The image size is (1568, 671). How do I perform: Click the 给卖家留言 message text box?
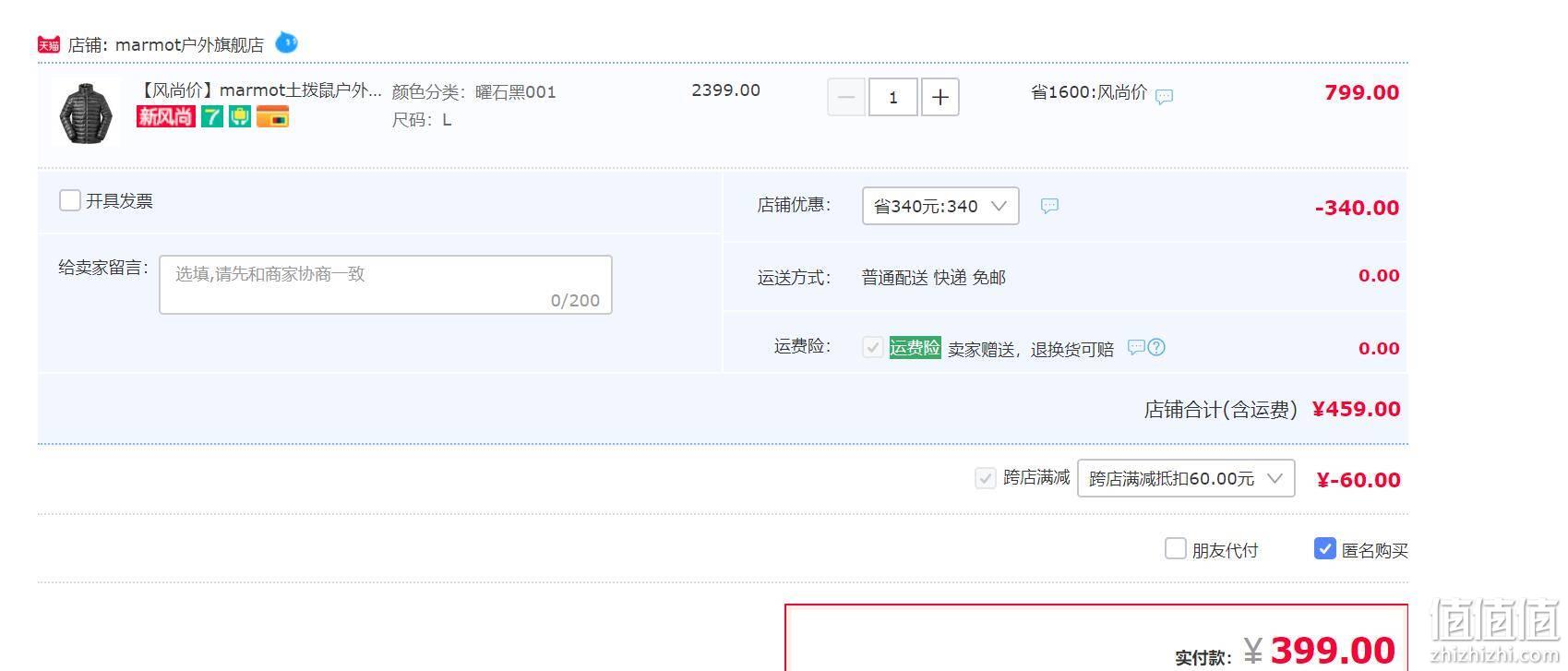(386, 284)
